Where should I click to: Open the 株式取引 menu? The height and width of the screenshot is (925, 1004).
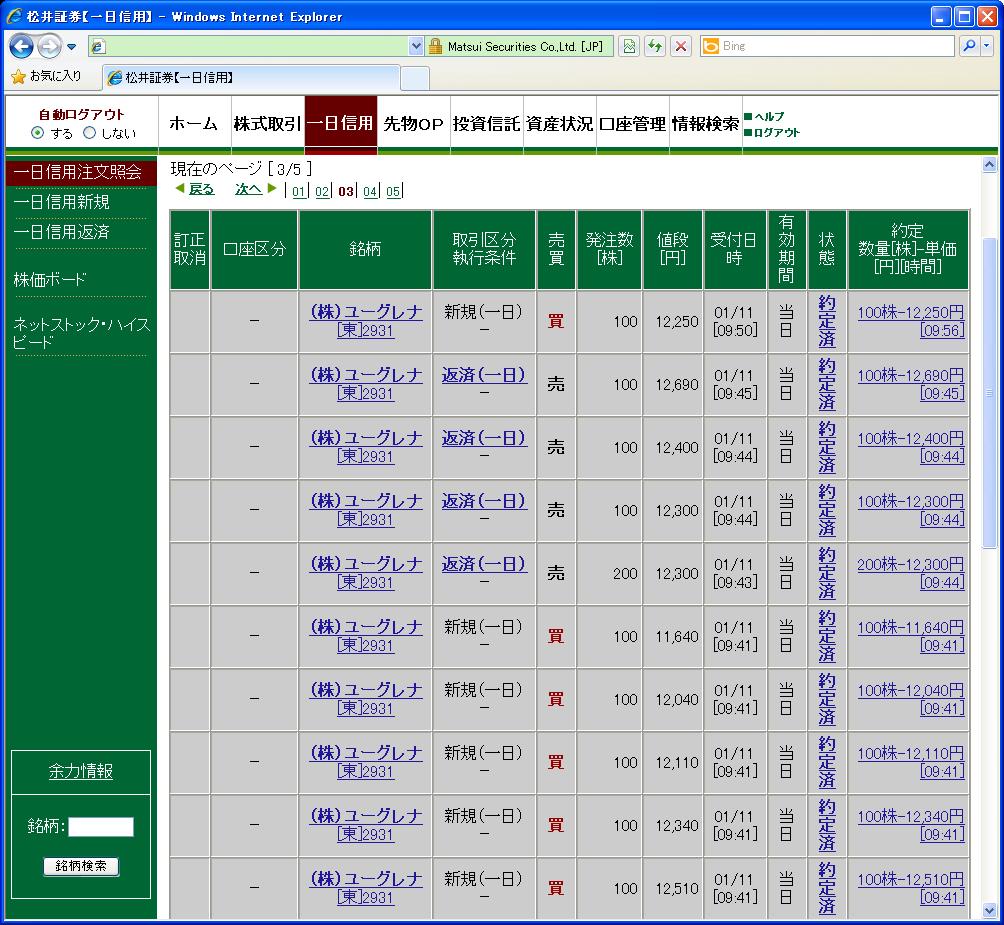click(x=268, y=124)
